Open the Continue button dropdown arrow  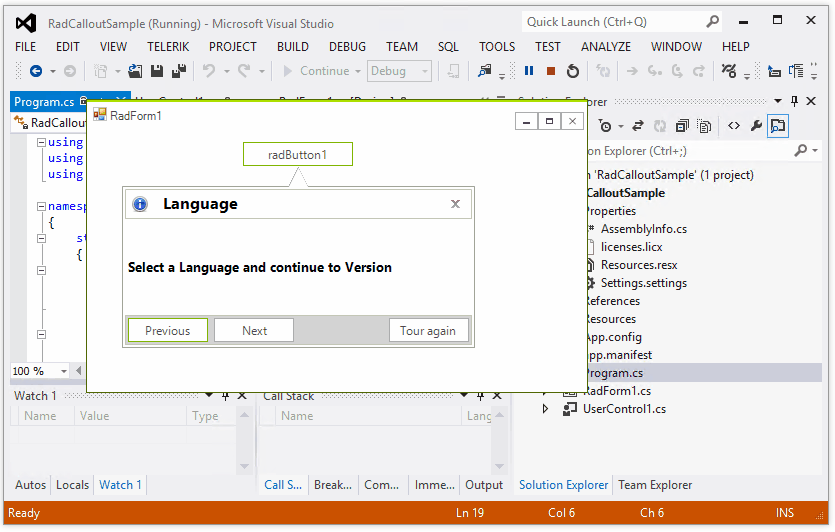pyautogui.click(x=358, y=71)
